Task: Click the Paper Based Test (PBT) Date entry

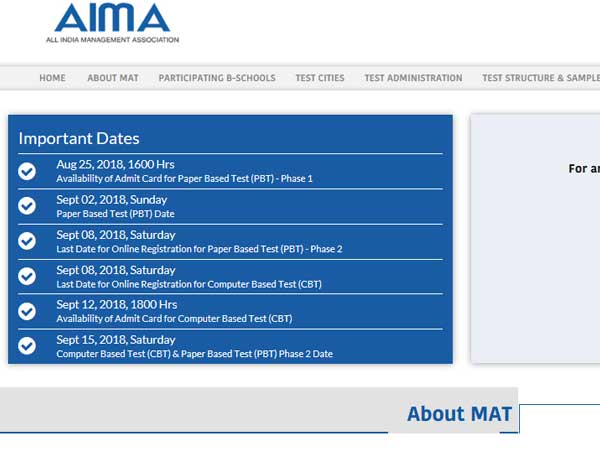Action: coord(115,214)
